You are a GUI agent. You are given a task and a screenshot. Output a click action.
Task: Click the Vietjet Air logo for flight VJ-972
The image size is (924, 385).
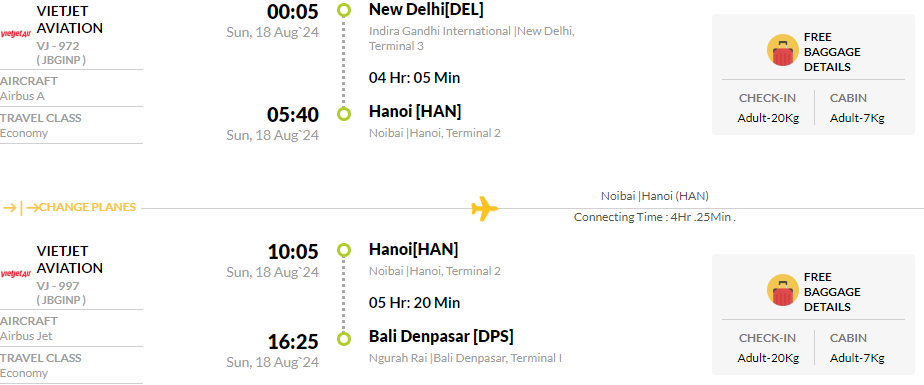(x=16, y=34)
